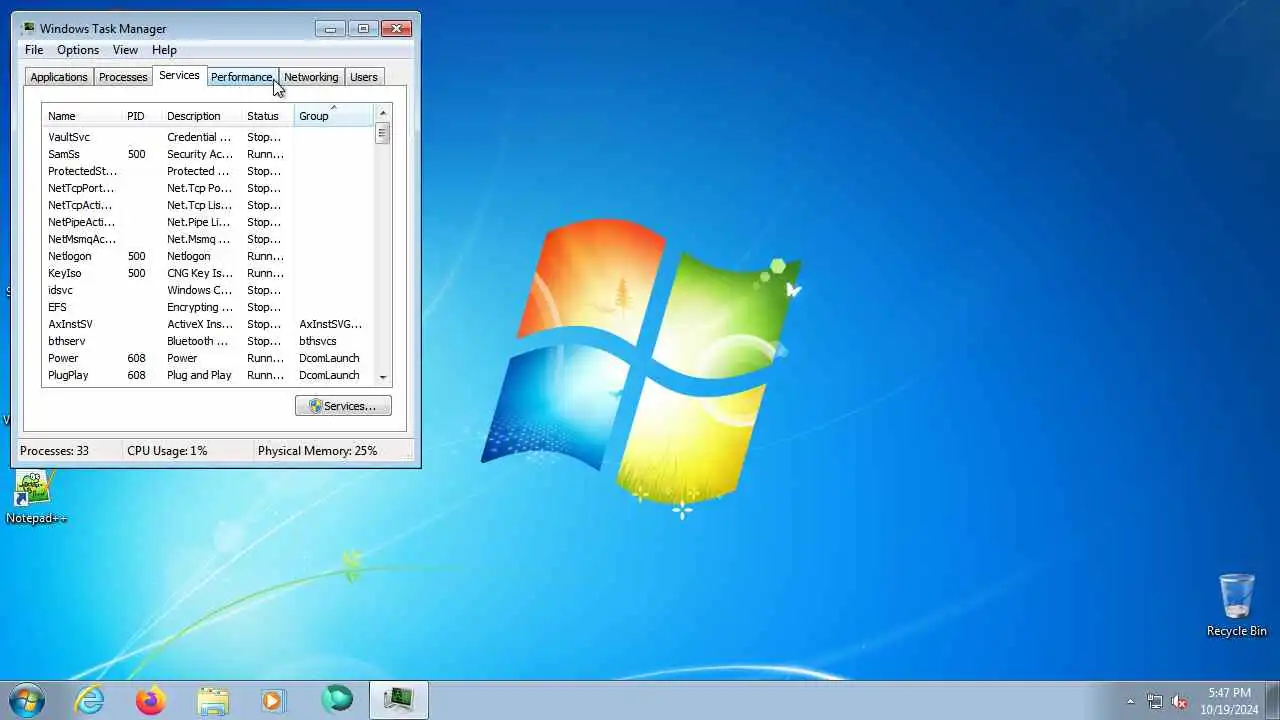This screenshot has width=1280, height=720.
Task: Select the bthserv service row
Action: (207, 341)
